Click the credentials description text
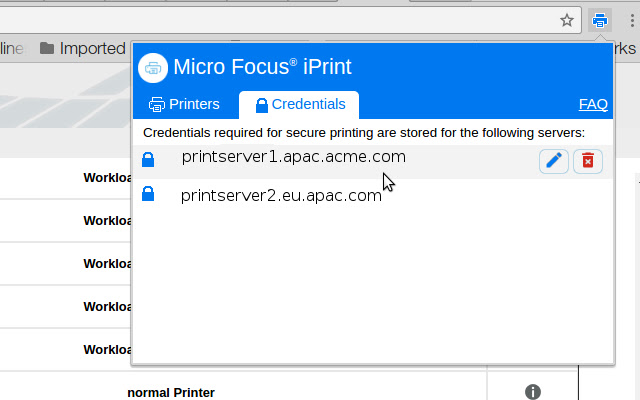 tap(364, 132)
